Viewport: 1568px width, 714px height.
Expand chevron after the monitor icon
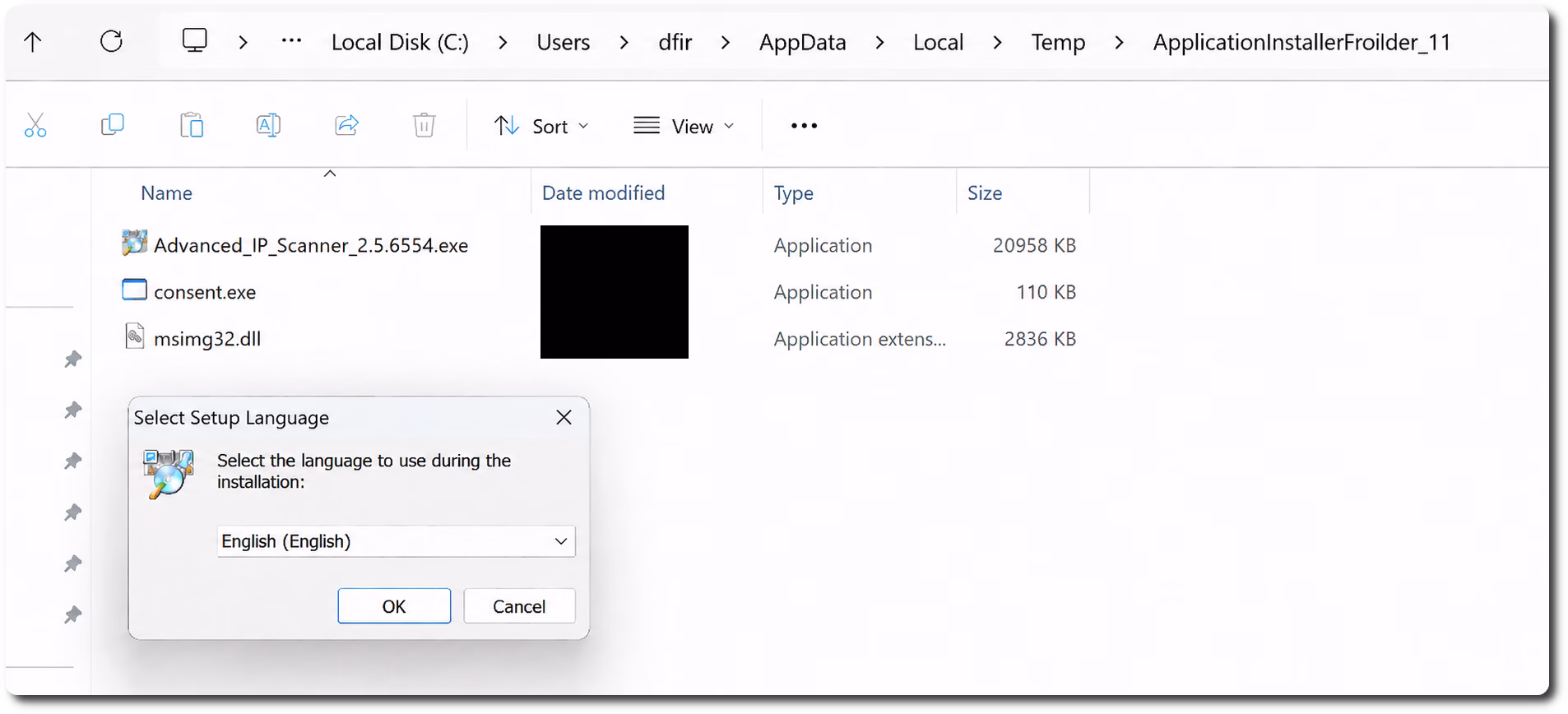coord(243,42)
